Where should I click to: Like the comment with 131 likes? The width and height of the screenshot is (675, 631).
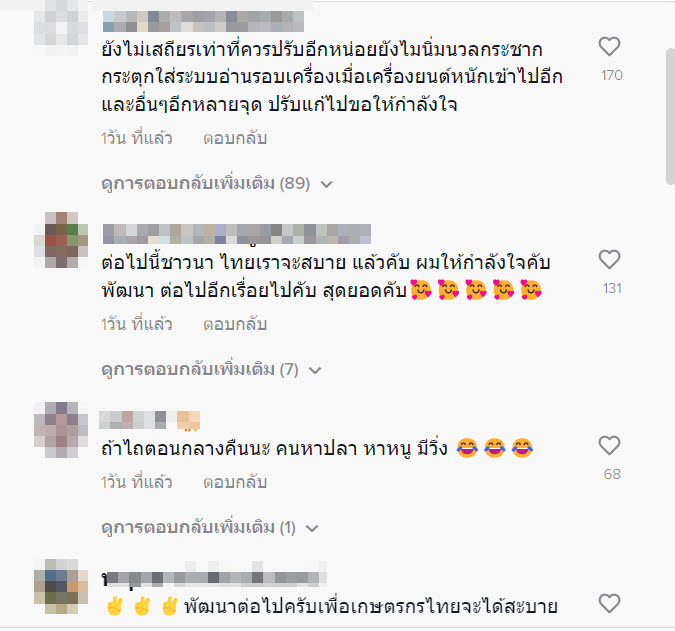point(609,260)
